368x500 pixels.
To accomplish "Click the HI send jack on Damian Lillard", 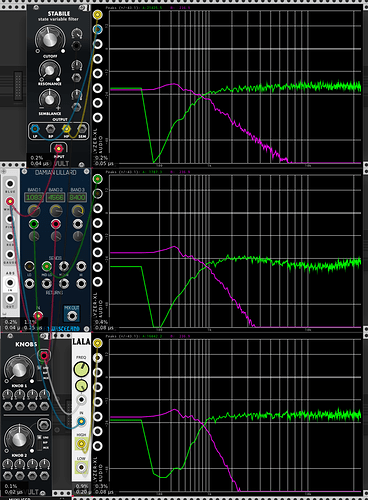I will click(x=81, y=266).
